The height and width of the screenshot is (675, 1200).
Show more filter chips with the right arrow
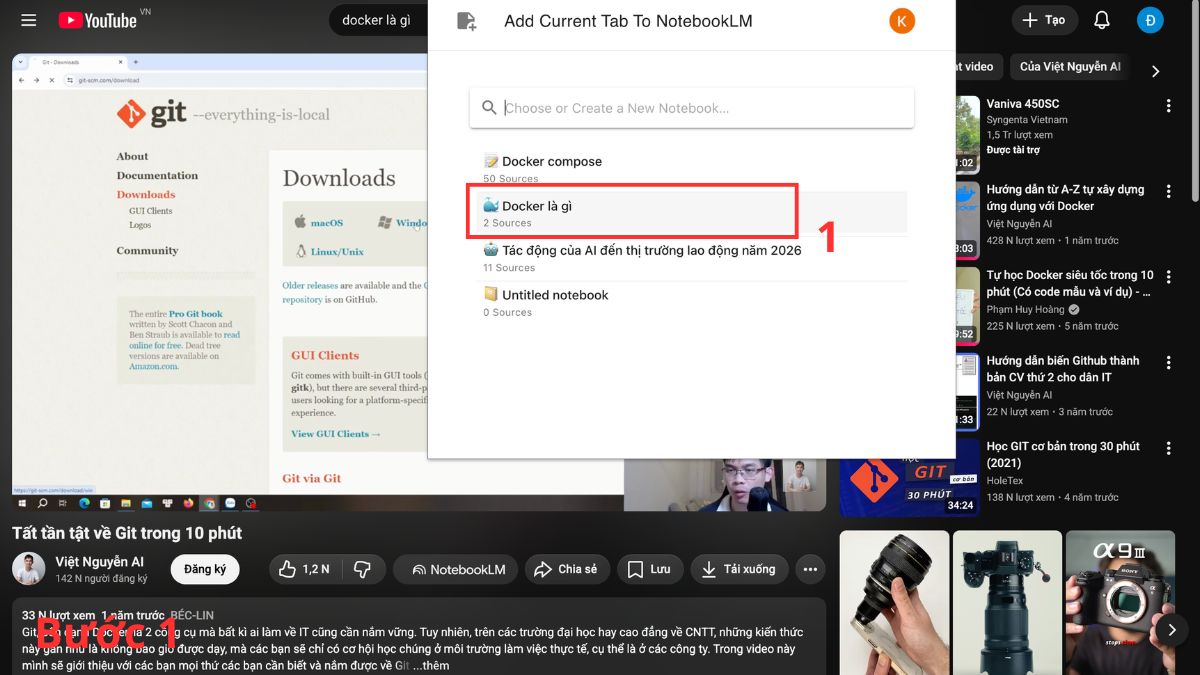click(1156, 71)
